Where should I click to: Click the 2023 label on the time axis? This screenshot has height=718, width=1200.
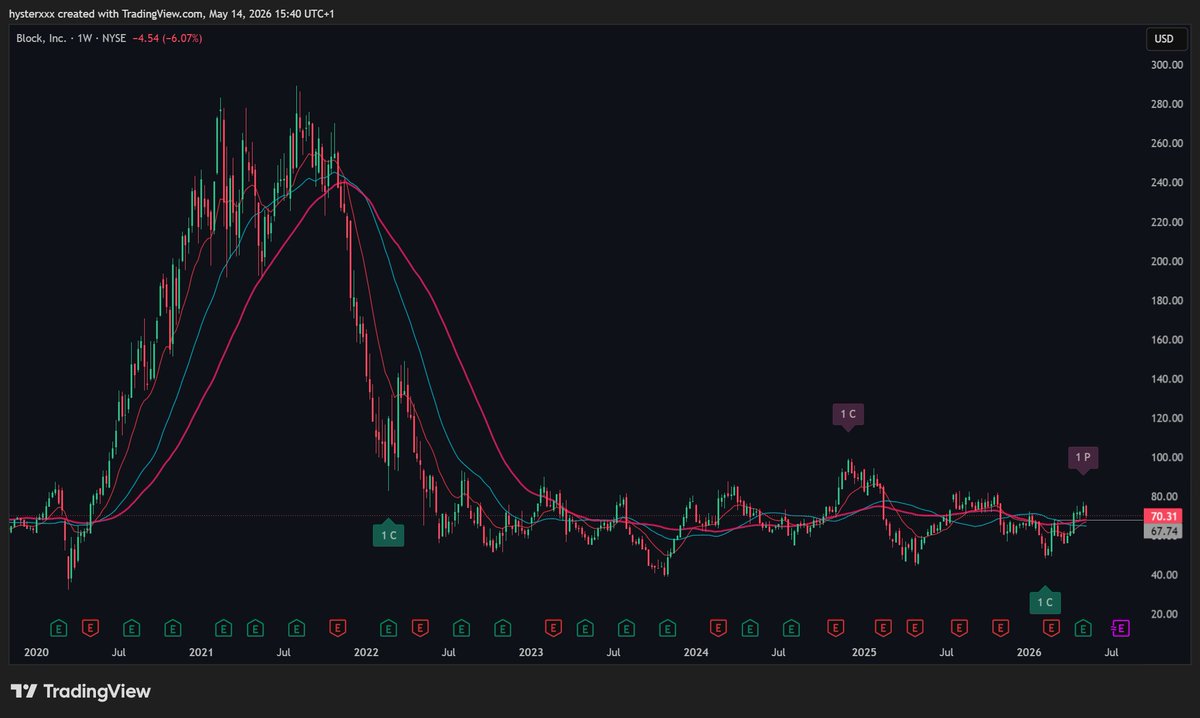(531, 652)
